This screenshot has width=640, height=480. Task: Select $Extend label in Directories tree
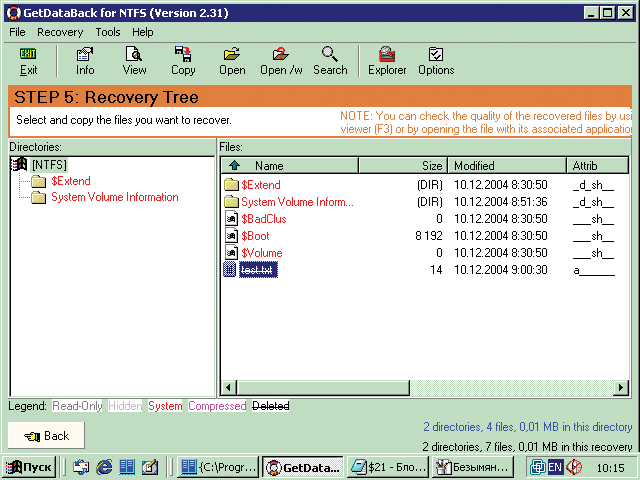coord(71,181)
